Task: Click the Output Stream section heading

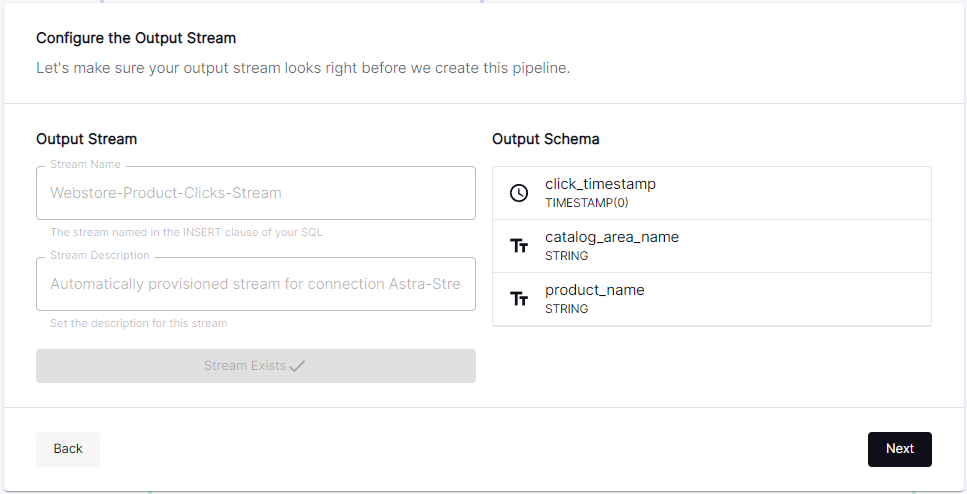Action: click(86, 139)
